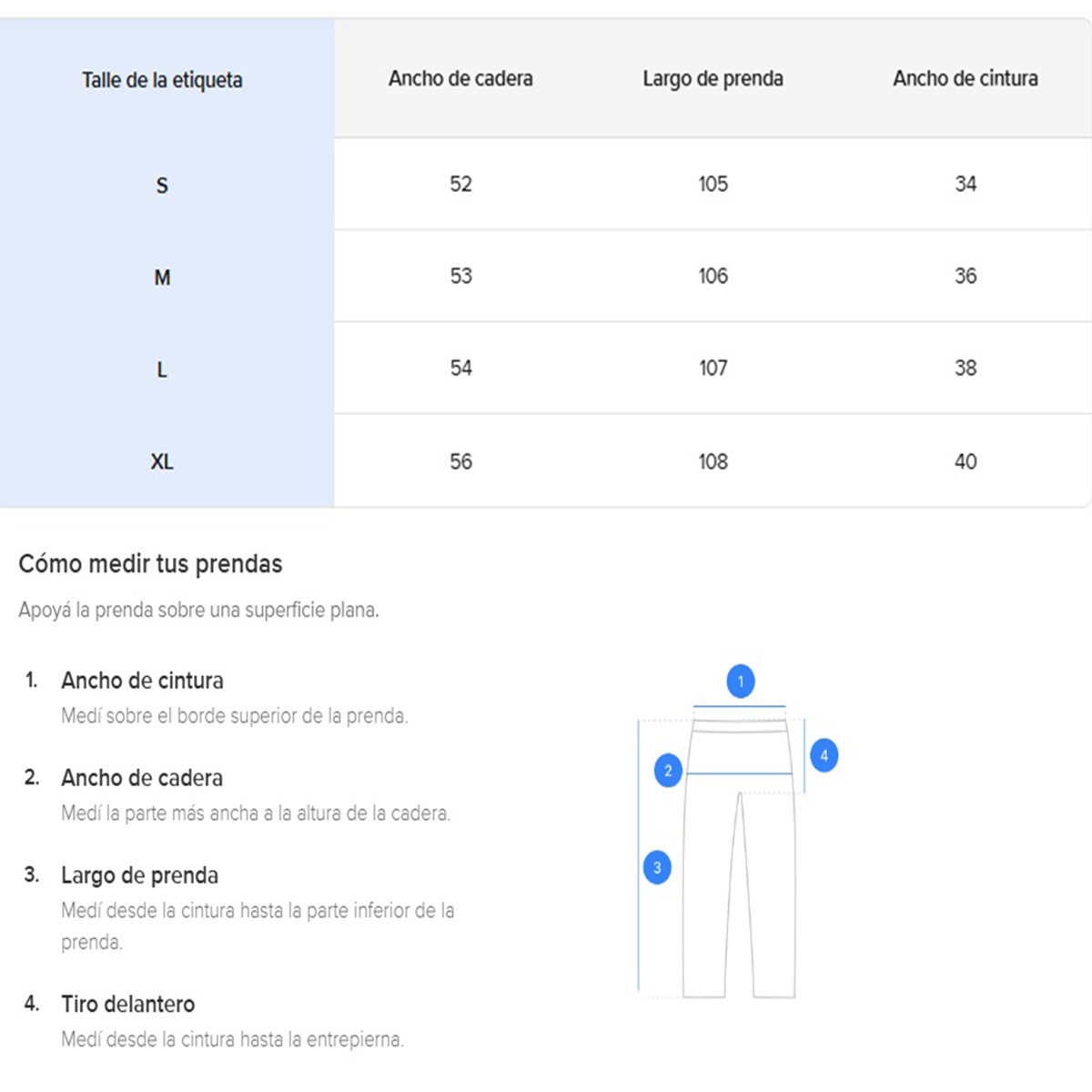Click the blue number 1 marker
Screen dimensions: 1092x1092
coord(741,682)
